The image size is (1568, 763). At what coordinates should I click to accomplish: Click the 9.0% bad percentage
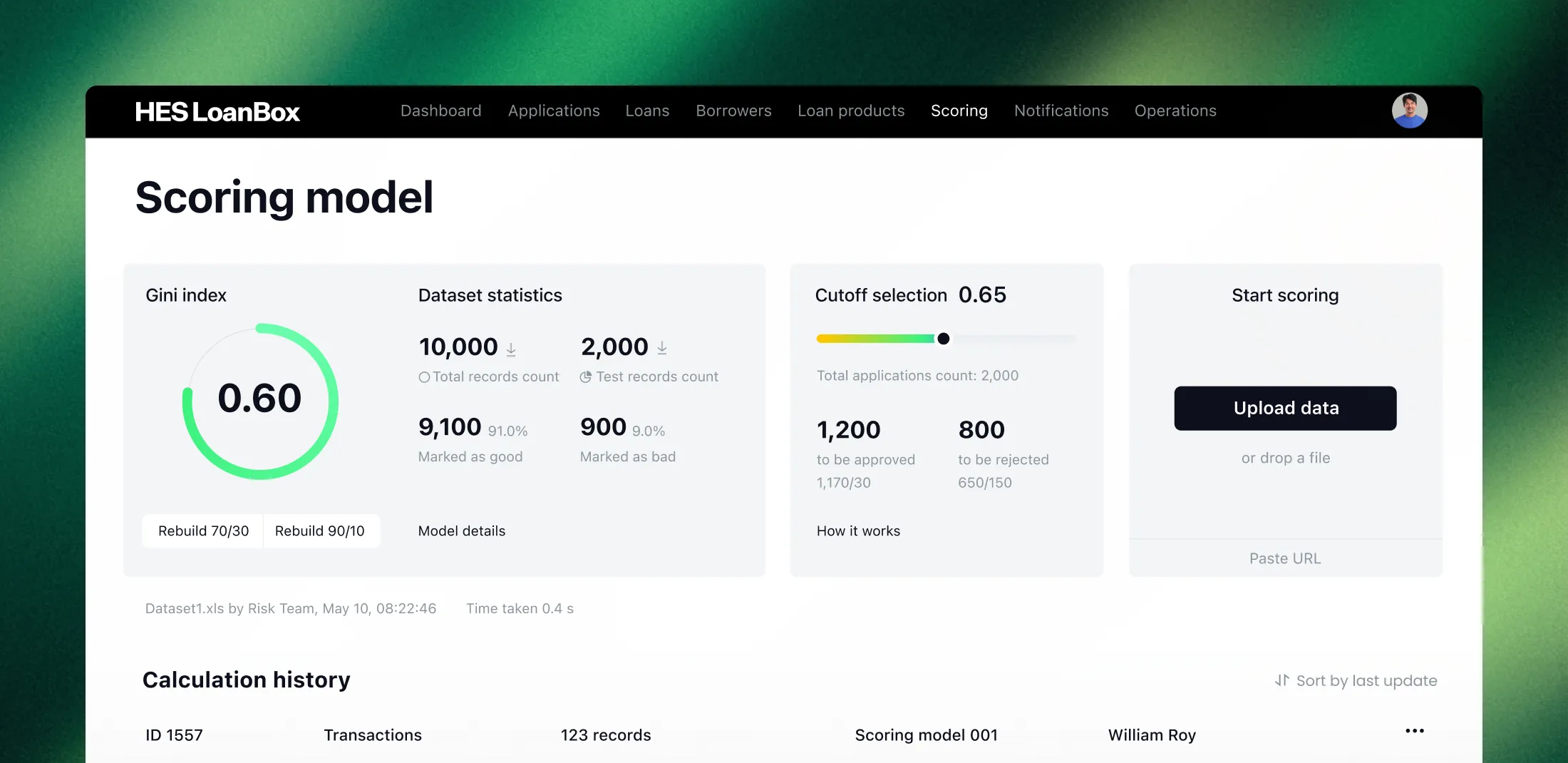tap(649, 431)
